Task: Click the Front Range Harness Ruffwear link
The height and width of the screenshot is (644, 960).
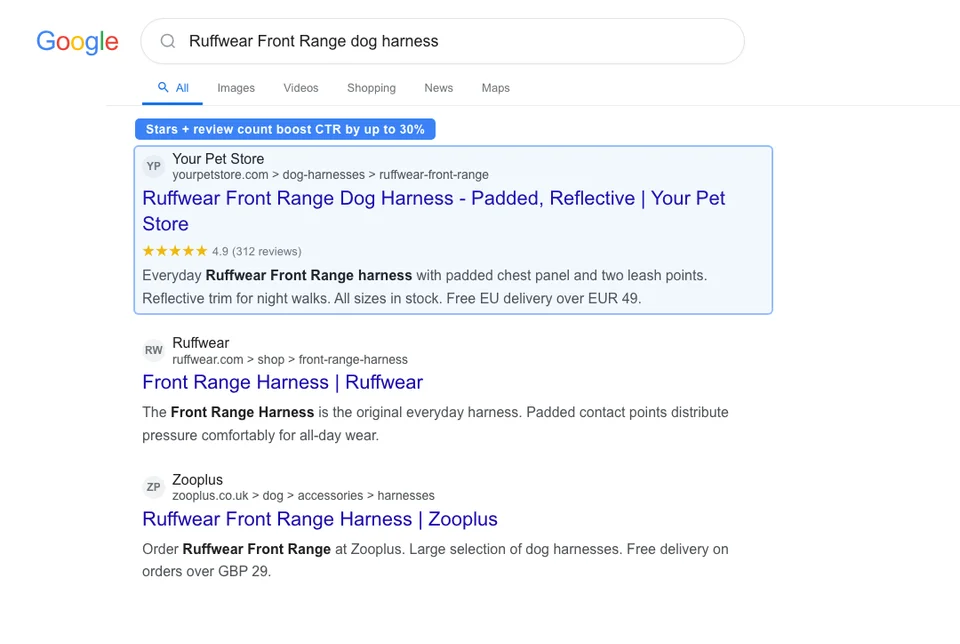Action: point(282,382)
